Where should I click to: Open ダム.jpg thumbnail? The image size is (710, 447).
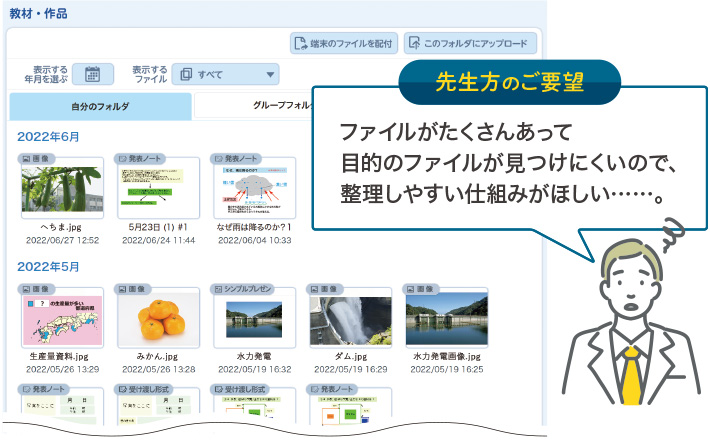[x=350, y=318]
